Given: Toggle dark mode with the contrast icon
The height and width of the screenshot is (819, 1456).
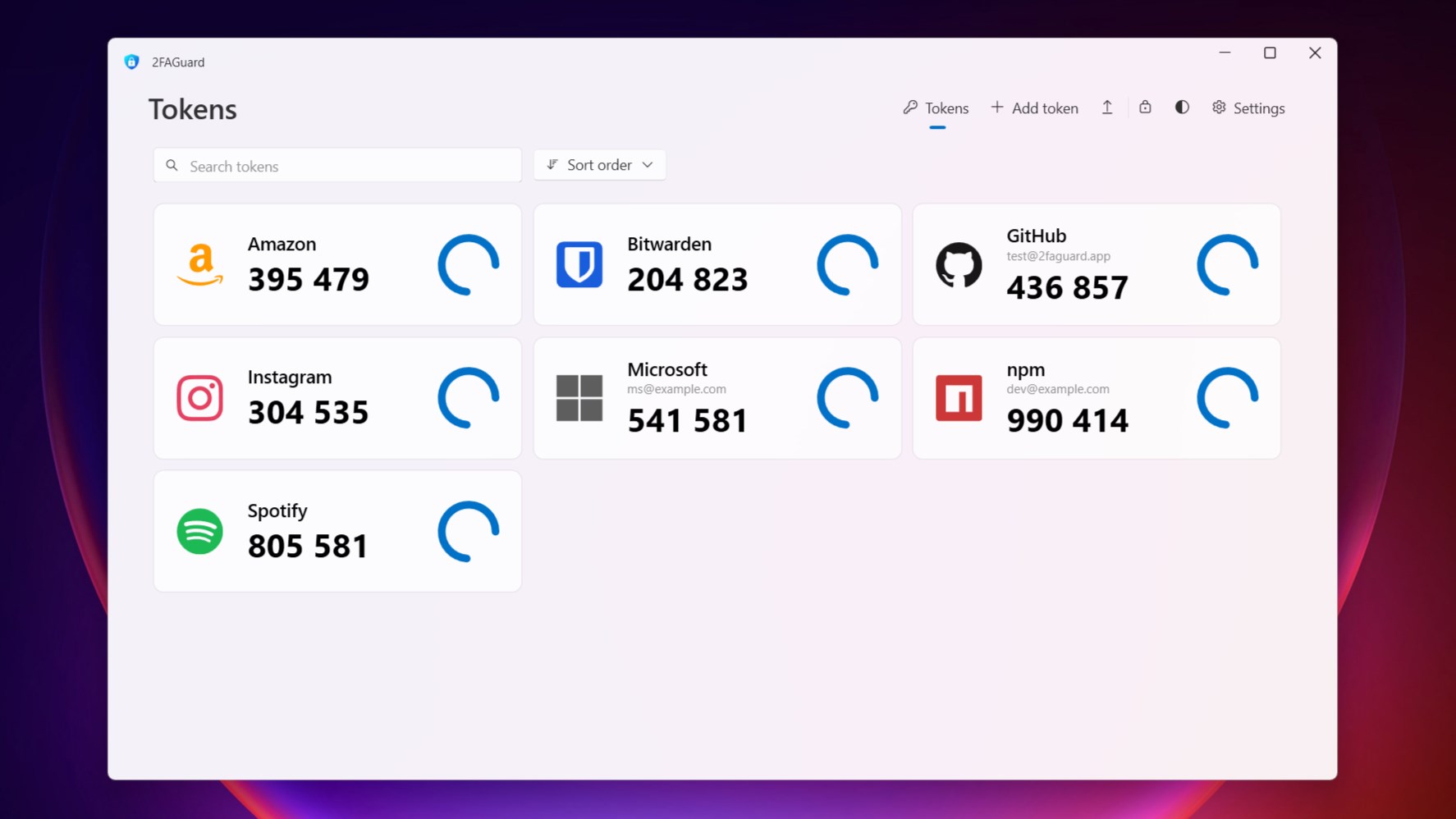Looking at the screenshot, I should (x=1181, y=107).
